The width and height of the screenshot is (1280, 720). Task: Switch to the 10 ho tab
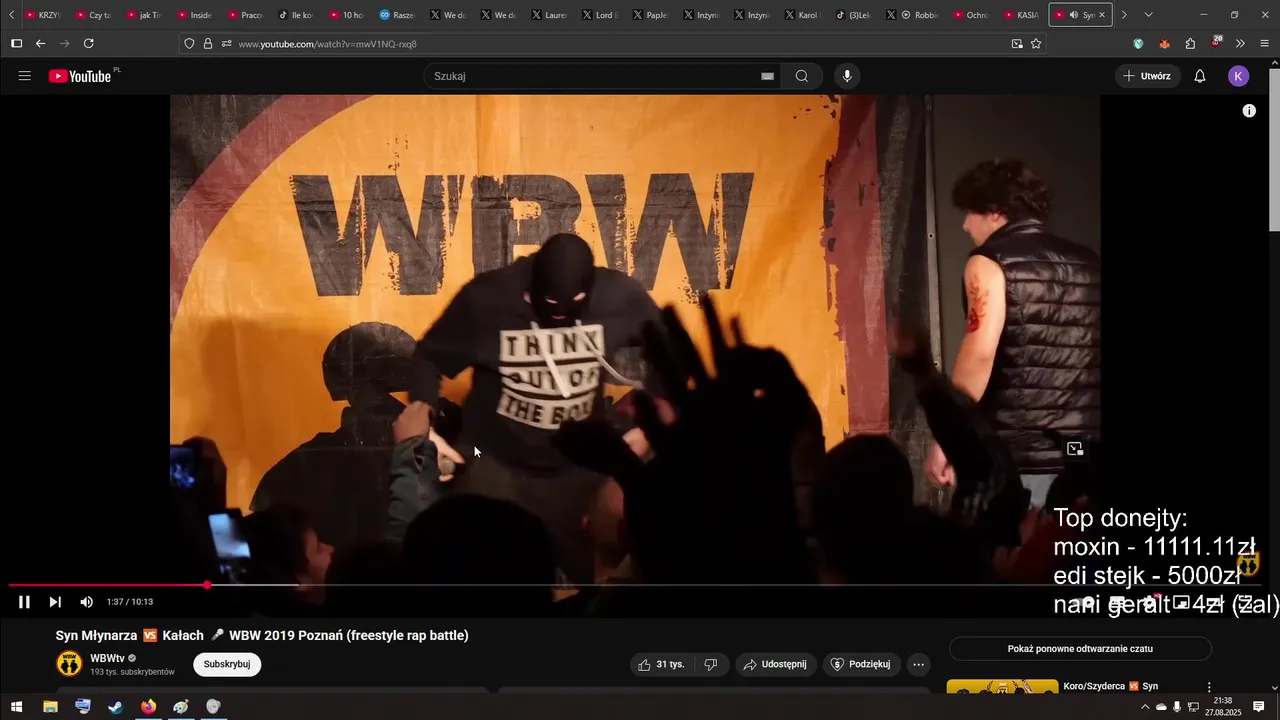click(348, 15)
